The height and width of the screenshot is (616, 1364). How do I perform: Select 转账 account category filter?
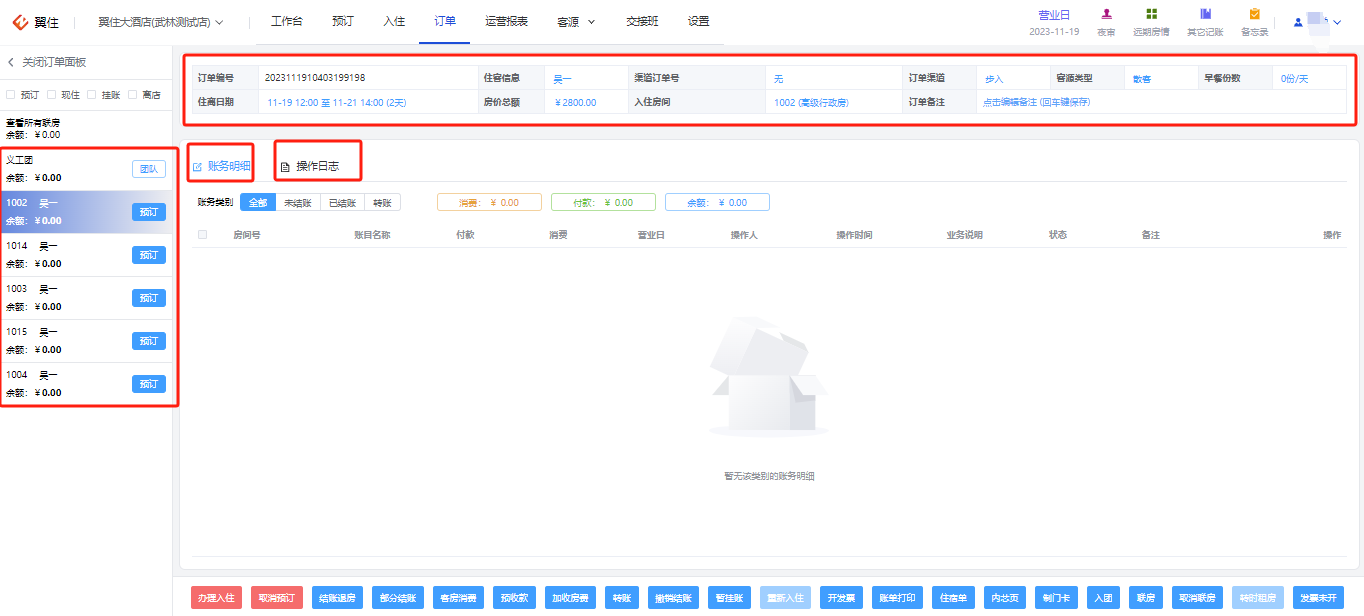point(382,202)
